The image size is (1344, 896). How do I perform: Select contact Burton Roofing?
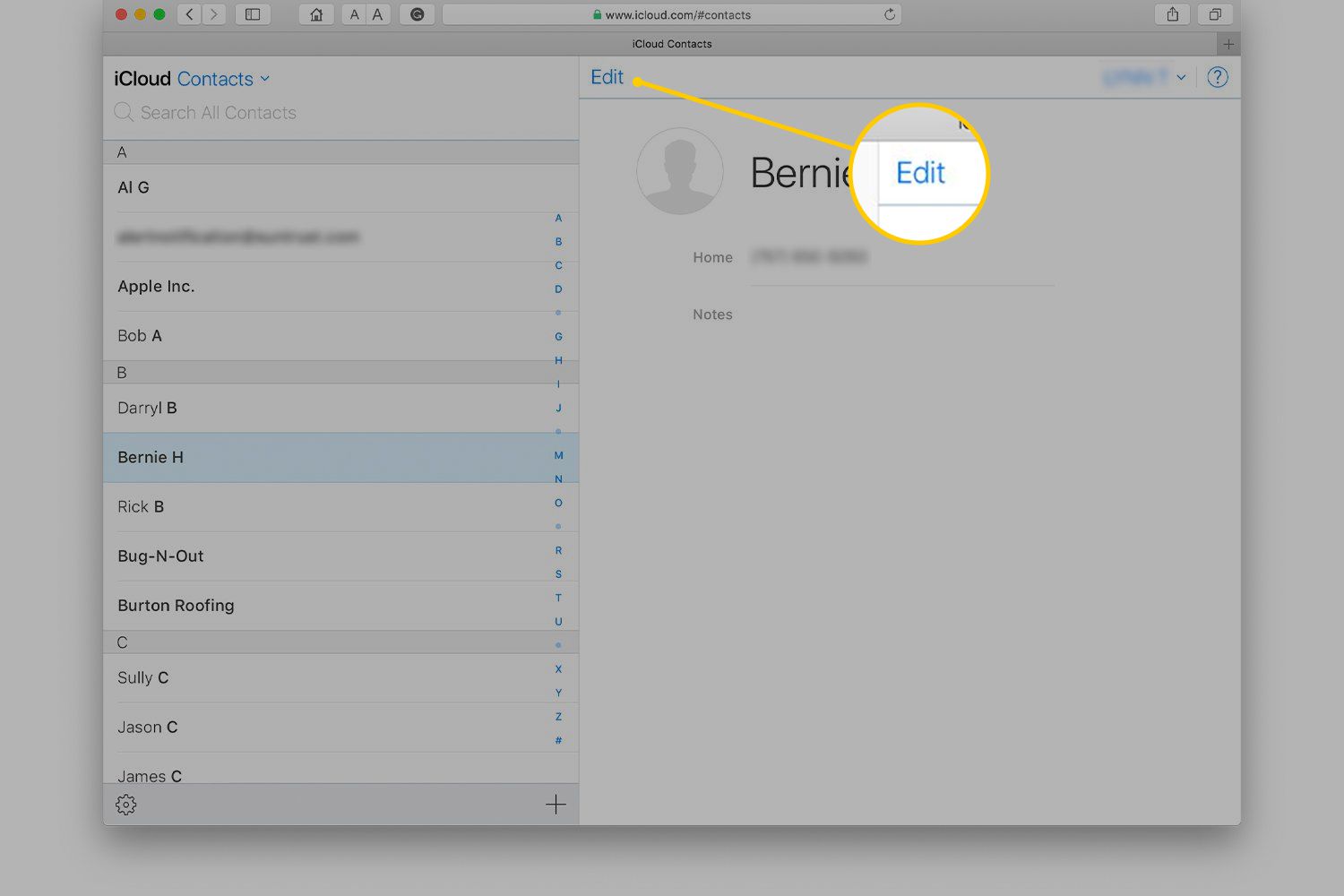coord(340,606)
